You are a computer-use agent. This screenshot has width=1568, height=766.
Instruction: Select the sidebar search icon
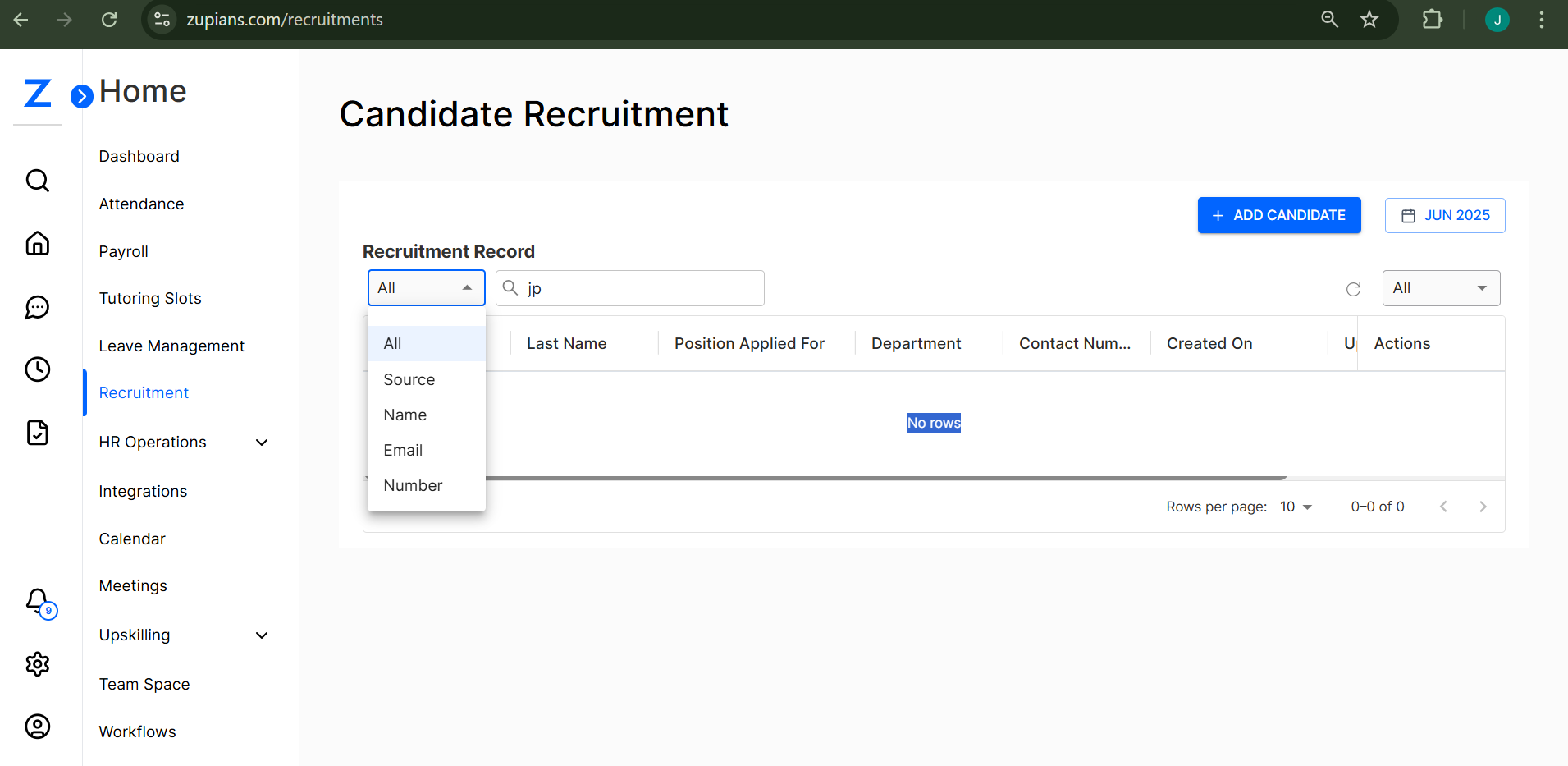[x=37, y=180]
